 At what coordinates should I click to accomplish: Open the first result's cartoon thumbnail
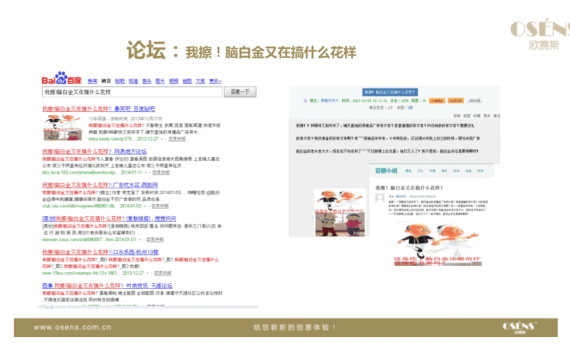coord(63,127)
